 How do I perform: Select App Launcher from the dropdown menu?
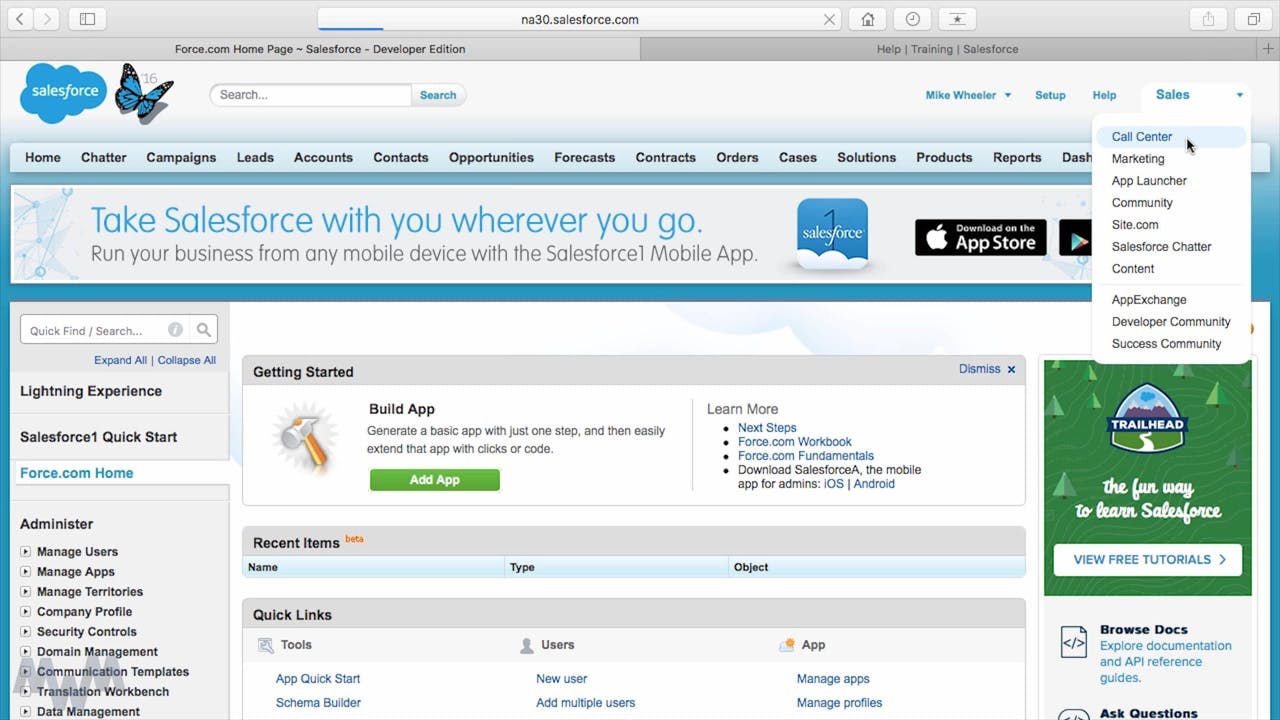tap(1149, 181)
